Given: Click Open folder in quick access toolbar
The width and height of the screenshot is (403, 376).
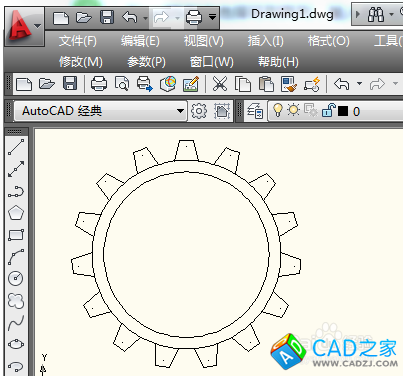Looking at the screenshot, I should pos(84,17).
